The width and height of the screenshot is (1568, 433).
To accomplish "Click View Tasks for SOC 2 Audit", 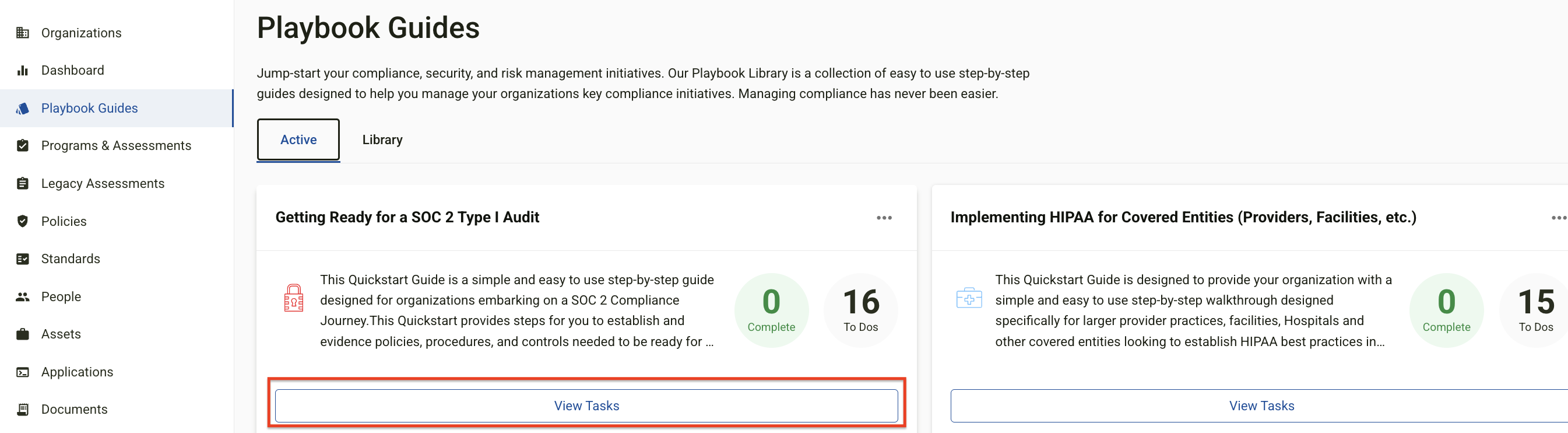I will 586,406.
